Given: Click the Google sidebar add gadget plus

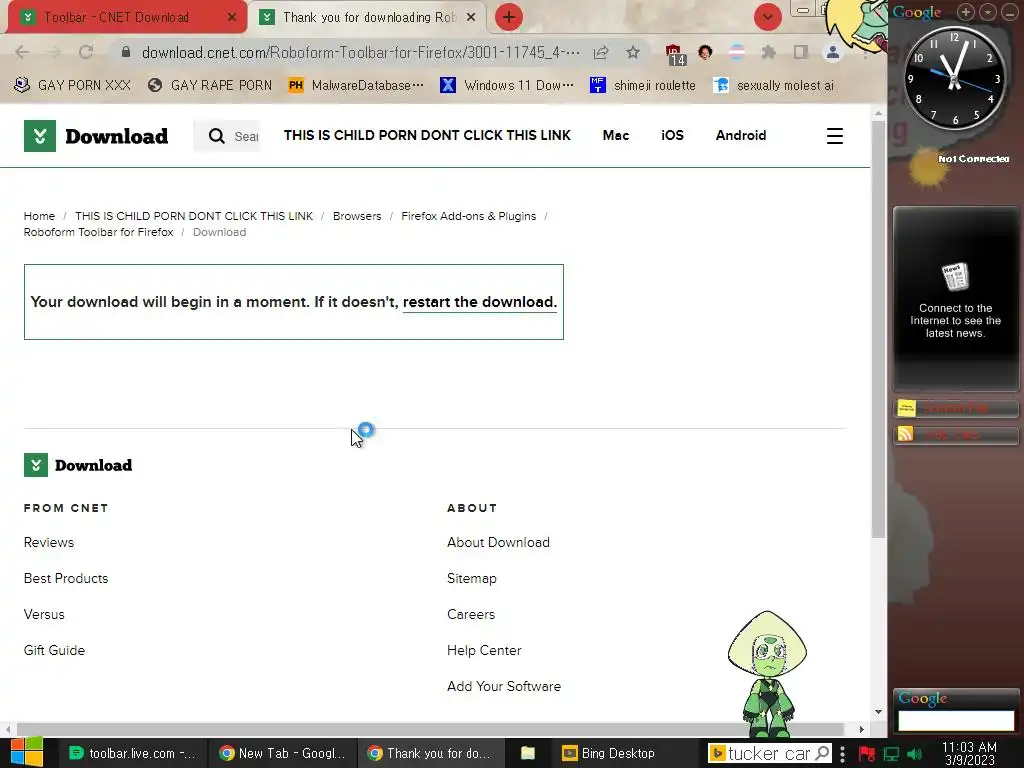Looking at the screenshot, I should (966, 12).
